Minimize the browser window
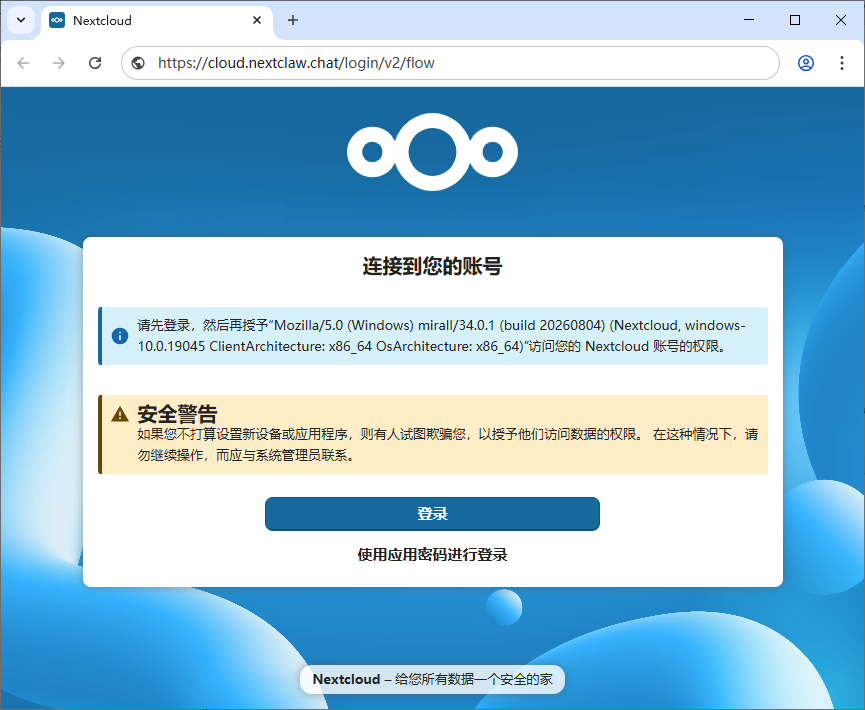The image size is (865, 710). coord(749,20)
